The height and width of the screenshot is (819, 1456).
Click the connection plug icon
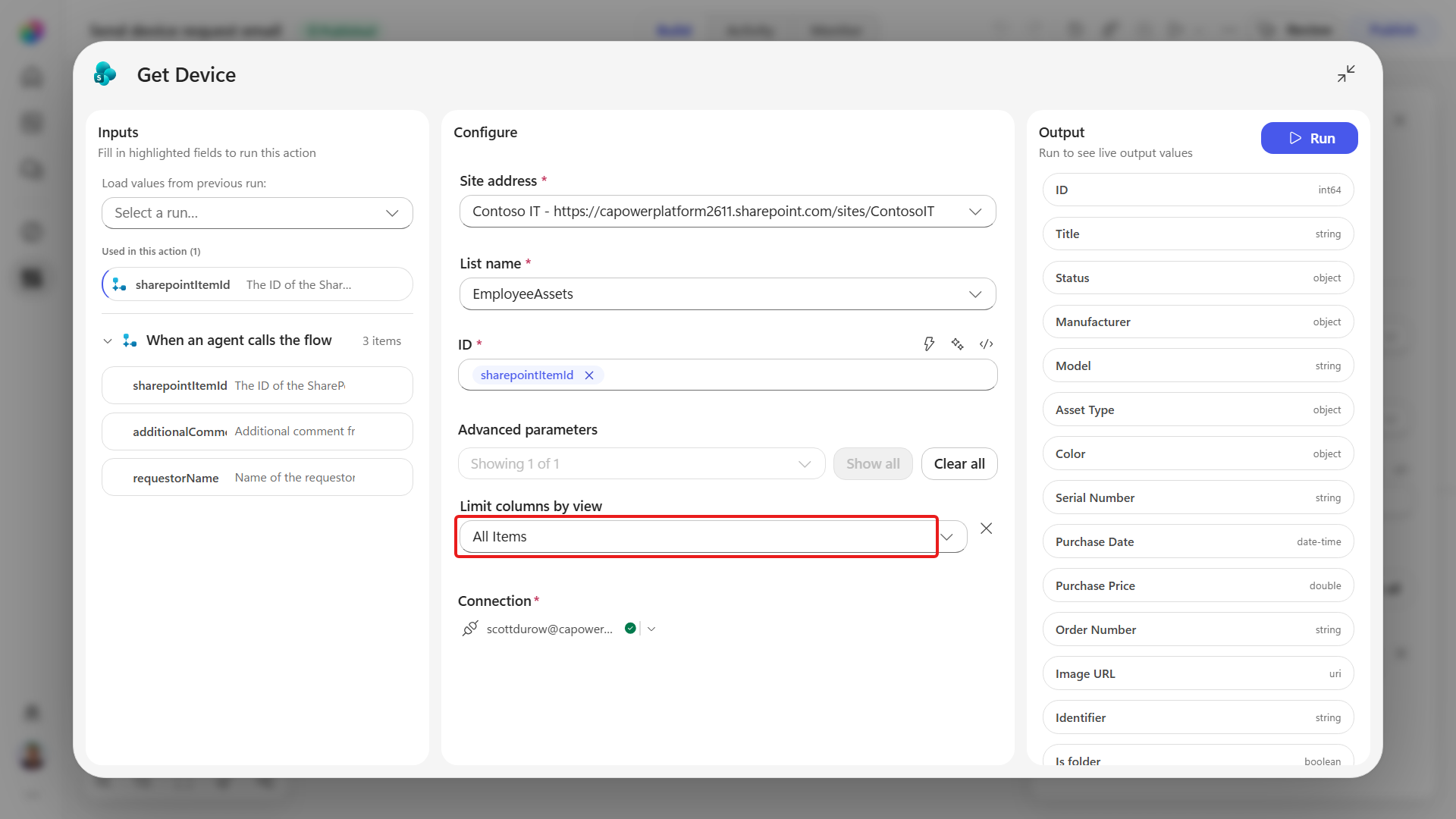[470, 629]
